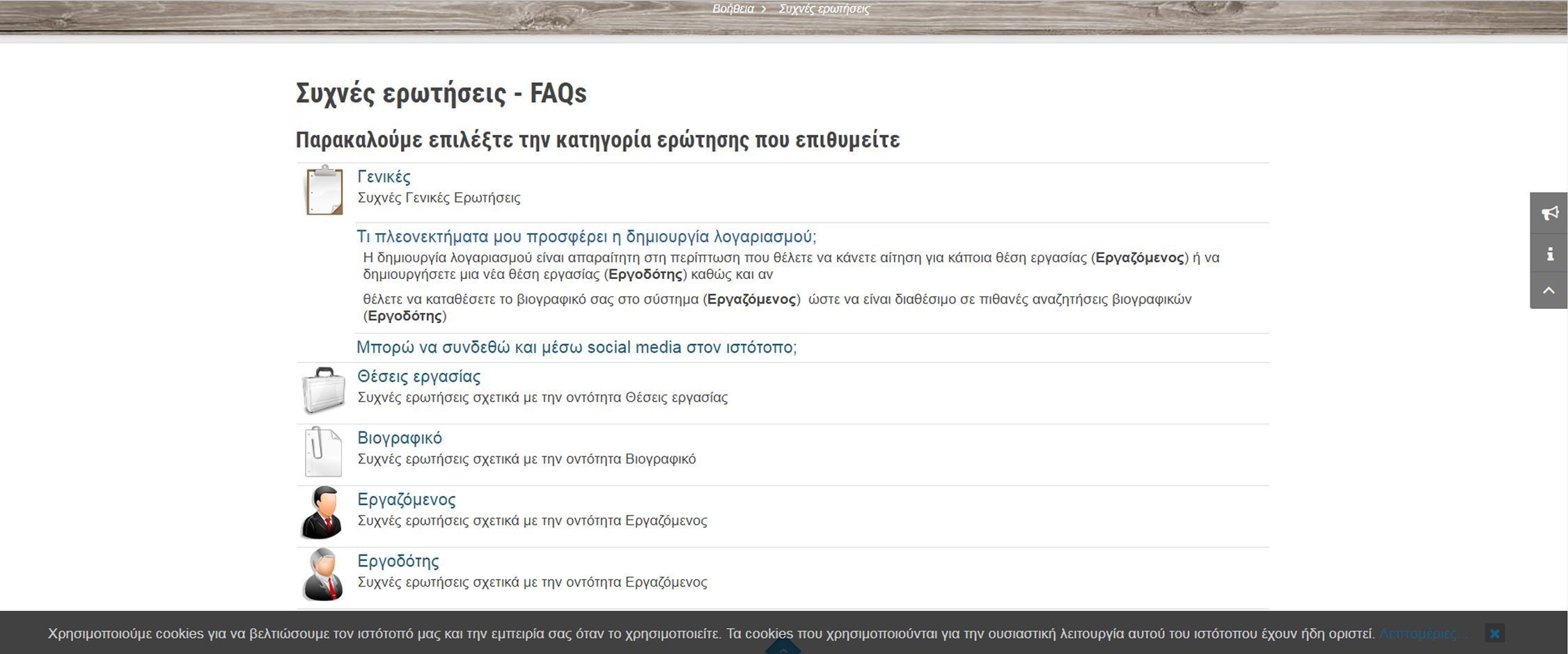
Task: Dismiss the cookie banner with the X
Action: tap(1495, 634)
